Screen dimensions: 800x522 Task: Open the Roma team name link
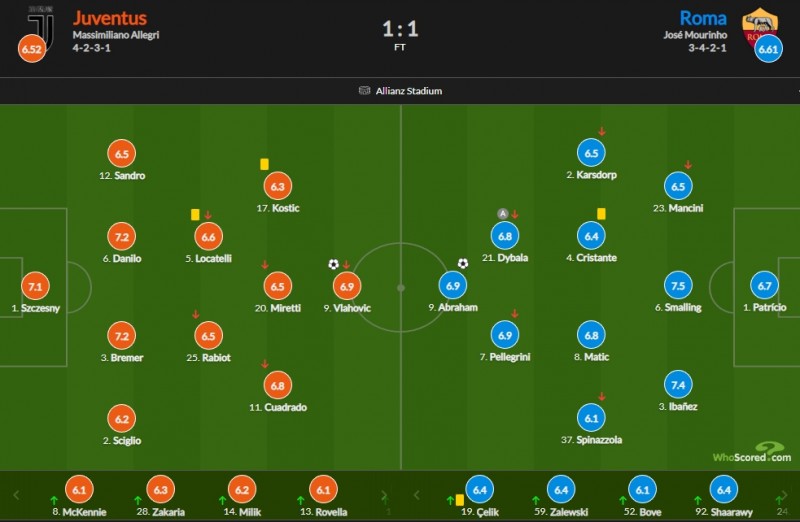tap(703, 18)
